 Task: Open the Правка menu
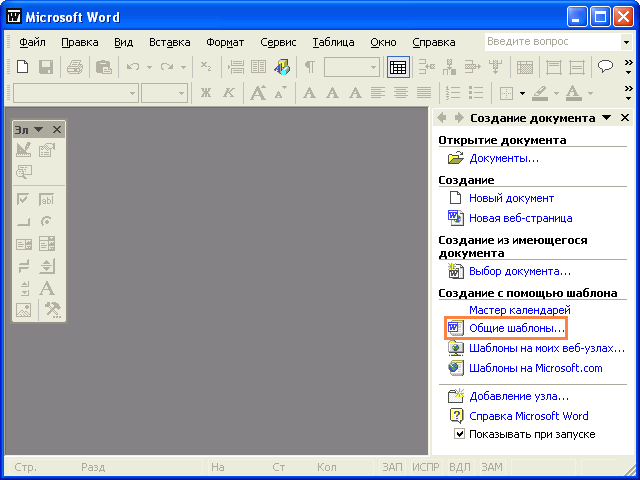pyautogui.click(x=80, y=42)
